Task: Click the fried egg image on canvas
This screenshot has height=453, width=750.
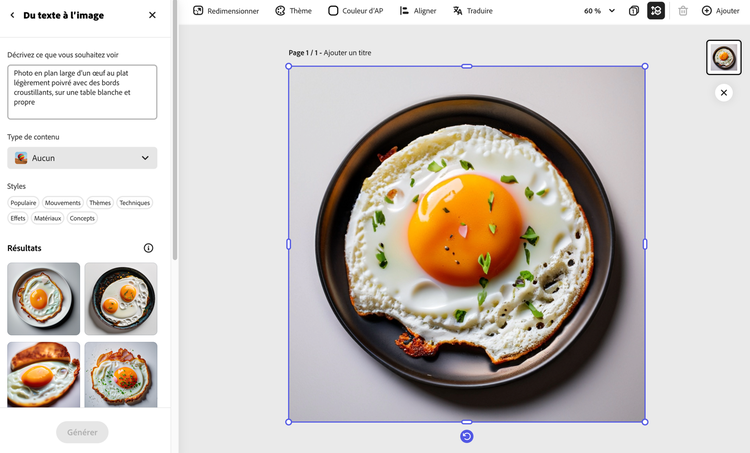Action: coord(467,244)
